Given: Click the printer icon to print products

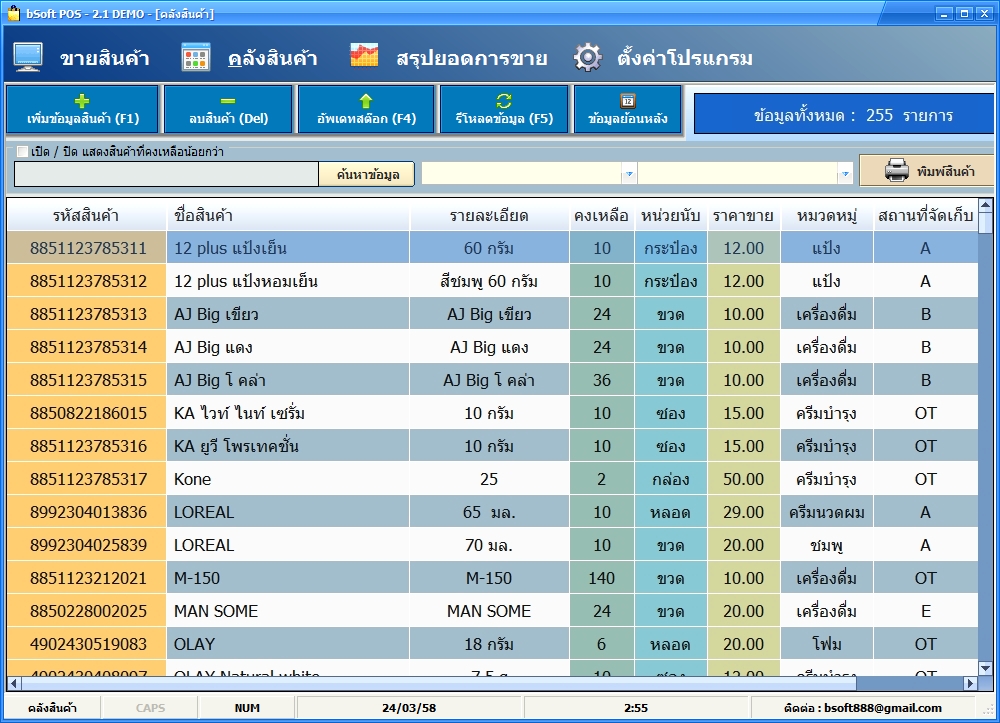Looking at the screenshot, I should click(x=896, y=171).
